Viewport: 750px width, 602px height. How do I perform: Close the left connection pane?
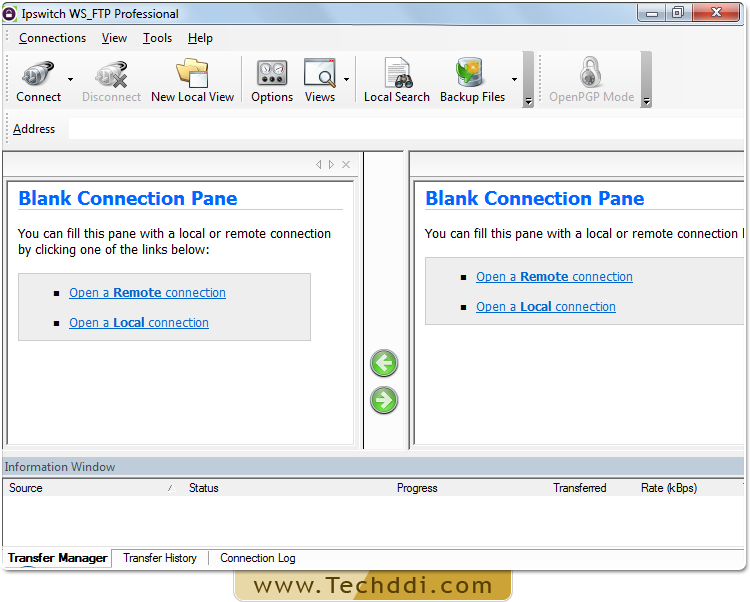coord(346,164)
